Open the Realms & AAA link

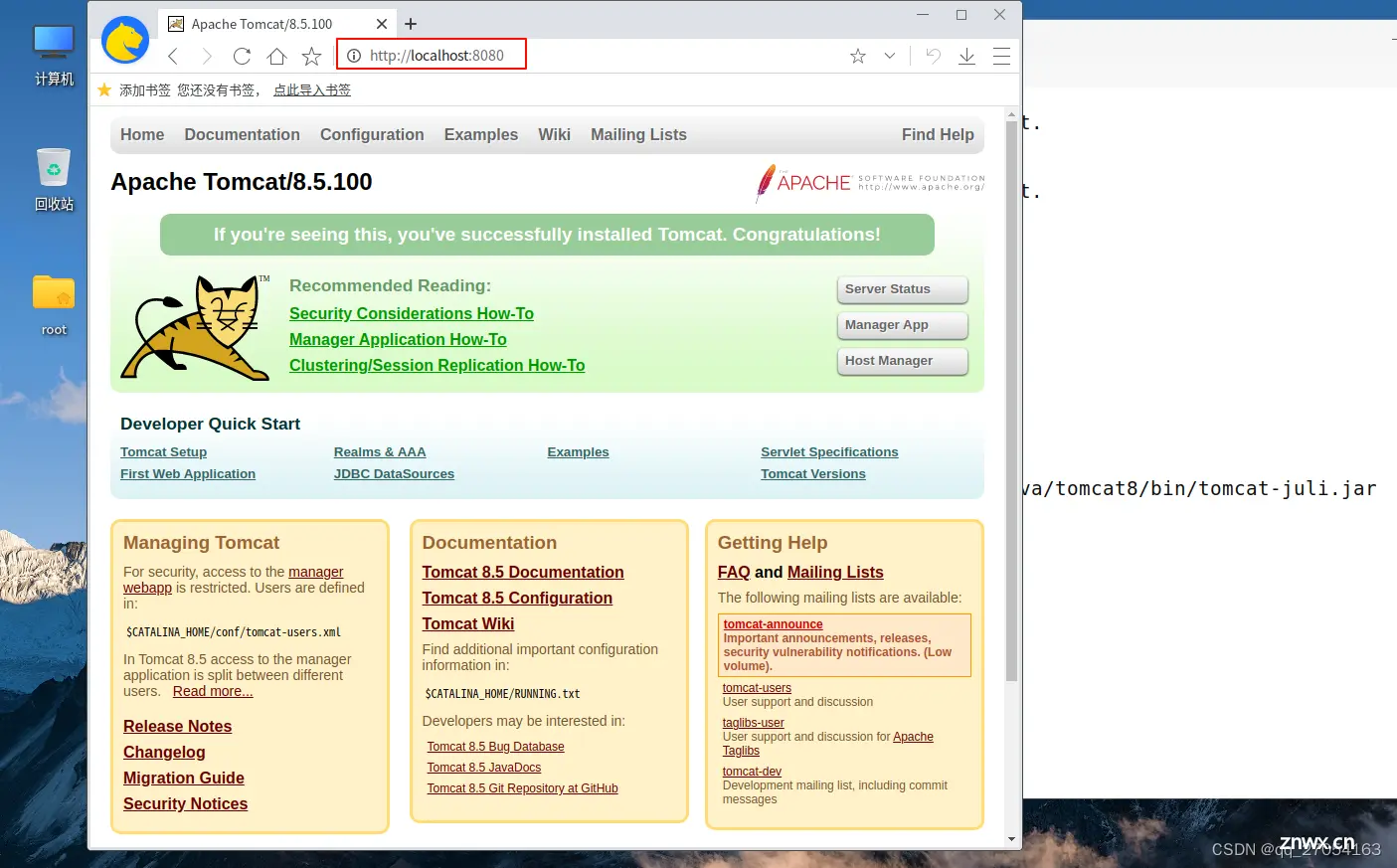380,451
